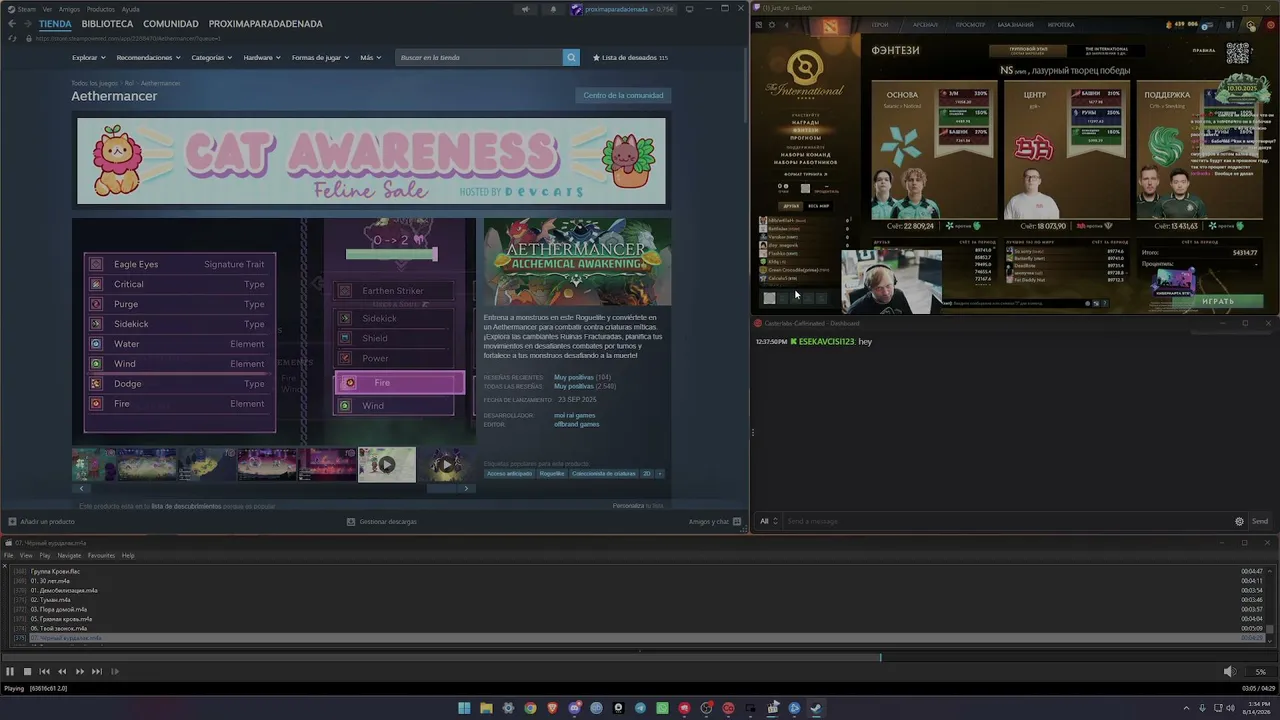Select the video trailer thumbnail with play icon

387,464
